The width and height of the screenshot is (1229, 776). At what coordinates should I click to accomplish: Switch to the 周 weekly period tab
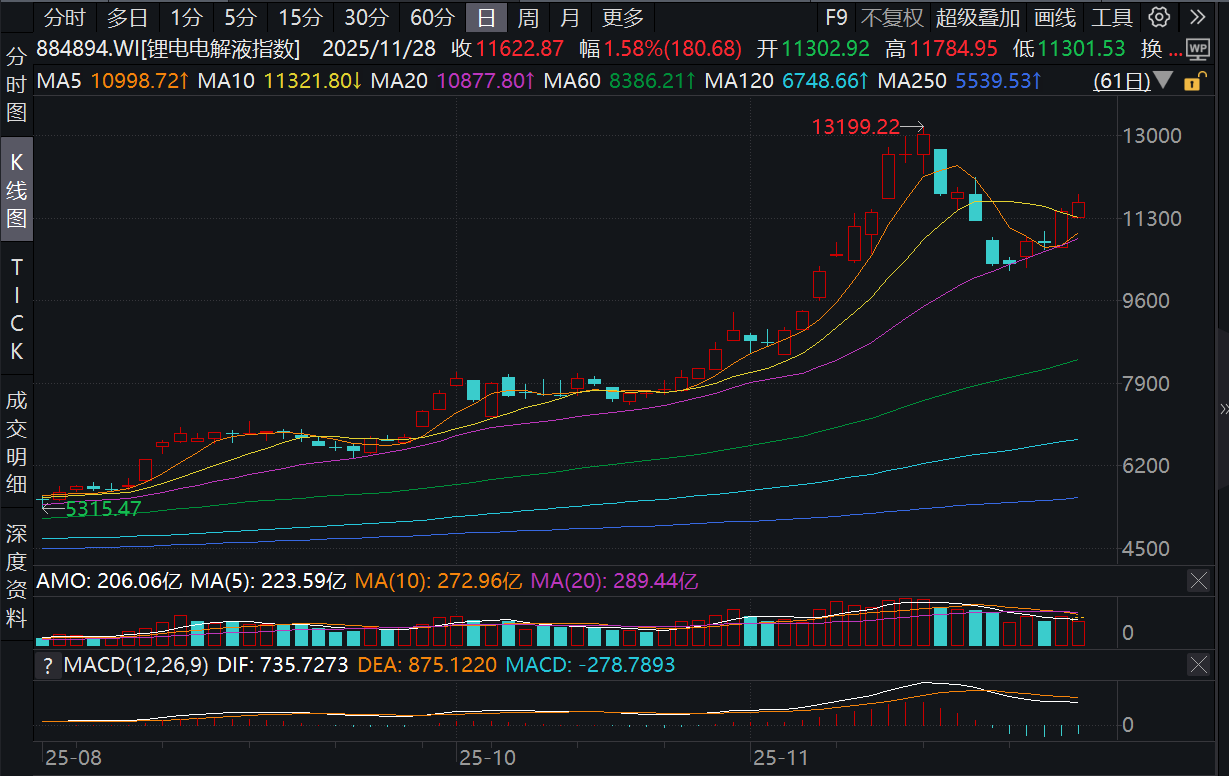point(528,17)
